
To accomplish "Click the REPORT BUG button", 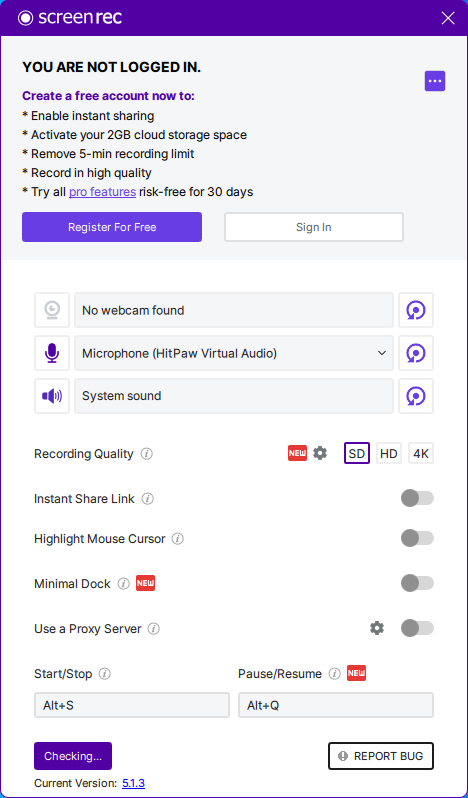I will pos(381,756).
